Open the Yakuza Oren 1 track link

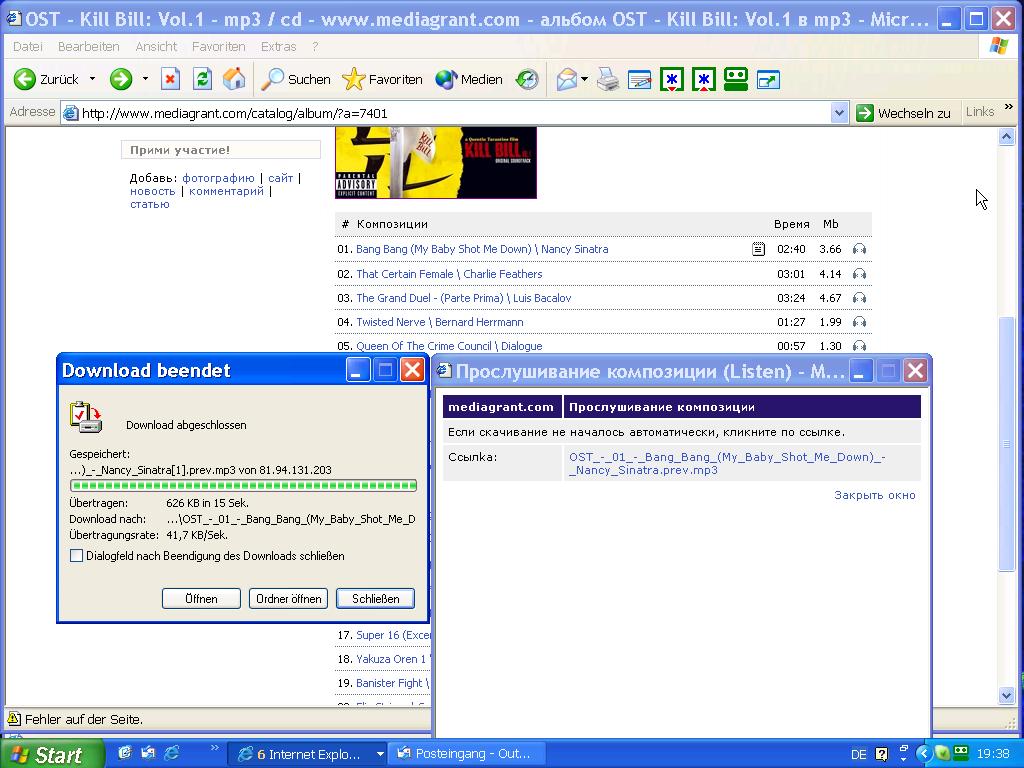[x=393, y=659]
